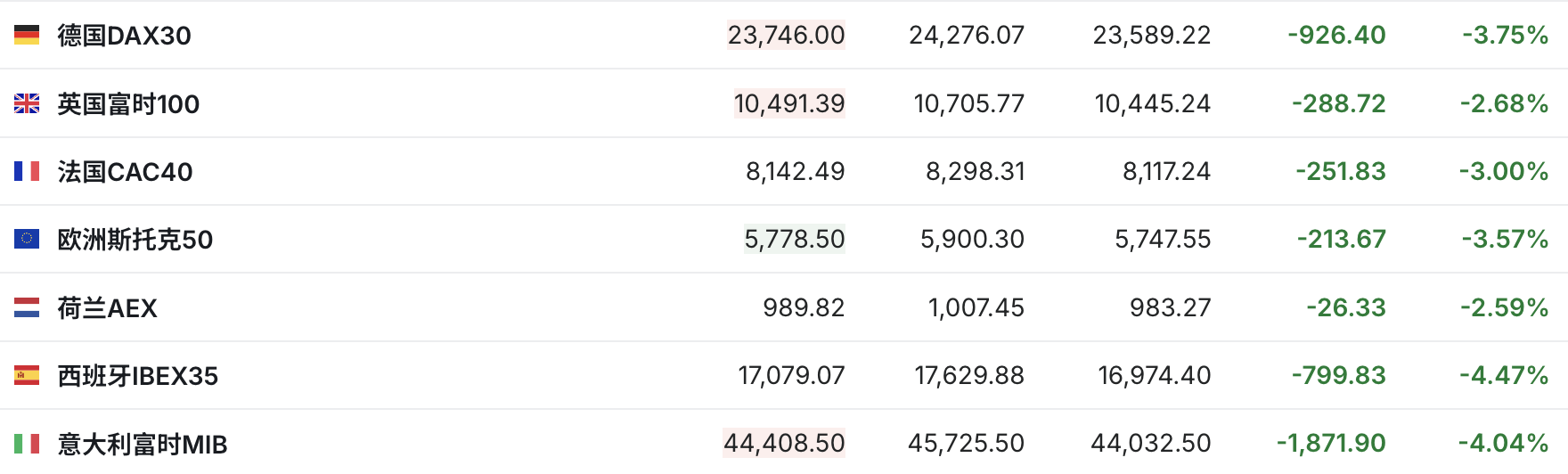Screen dimensions: 1568x474
Task: Click the UK flag icon
Action: 27,103
